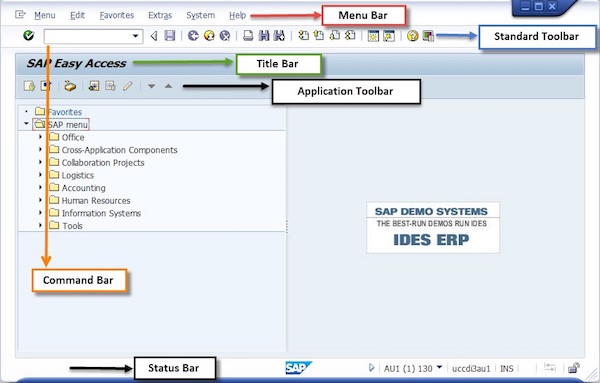Image resolution: width=600 pixels, height=383 pixels.
Task: Click the Move Favorites Up arrow
Action: click(168, 86)
